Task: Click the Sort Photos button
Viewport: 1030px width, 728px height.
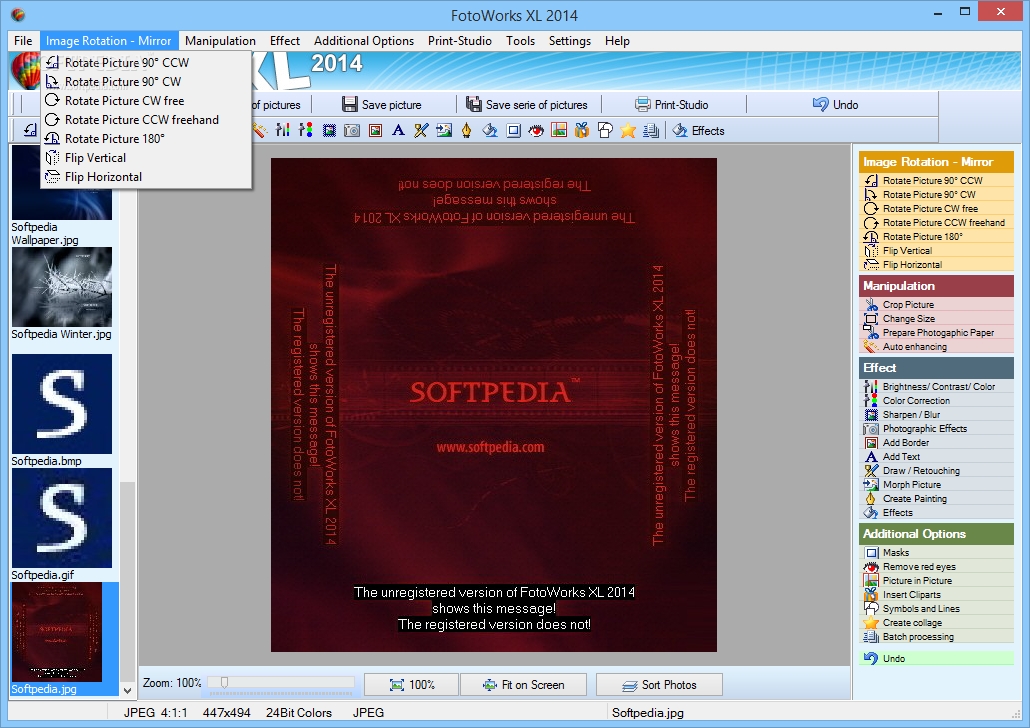Action: tap(659, 685)
